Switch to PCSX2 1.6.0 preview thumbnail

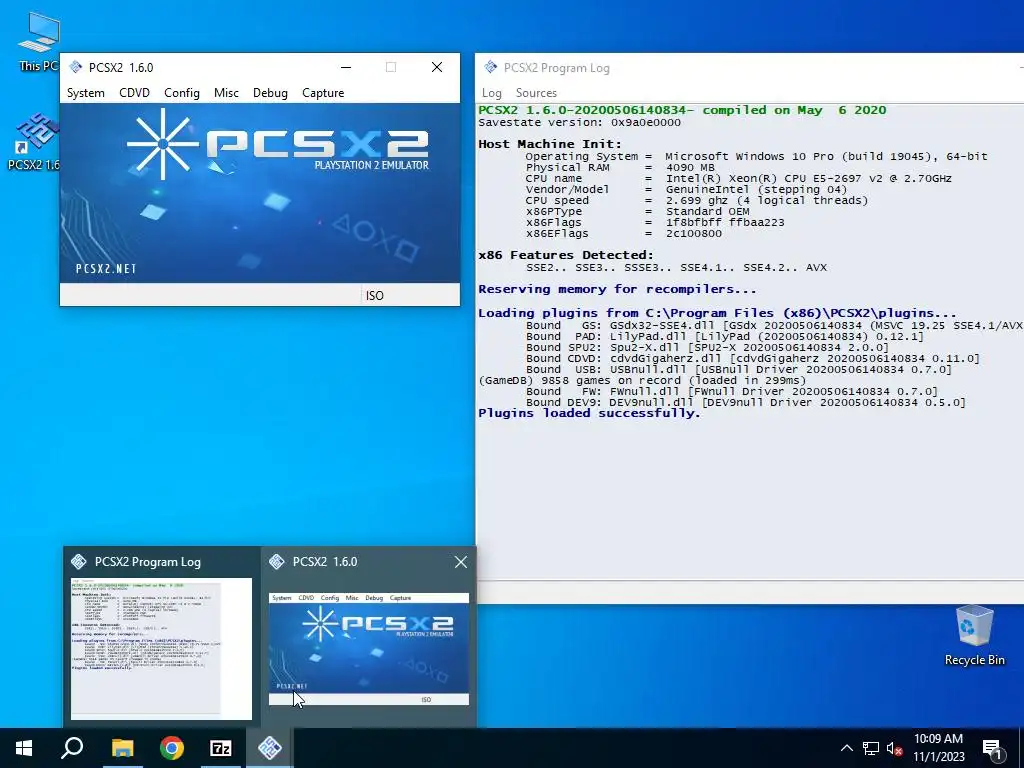[369, 648]
